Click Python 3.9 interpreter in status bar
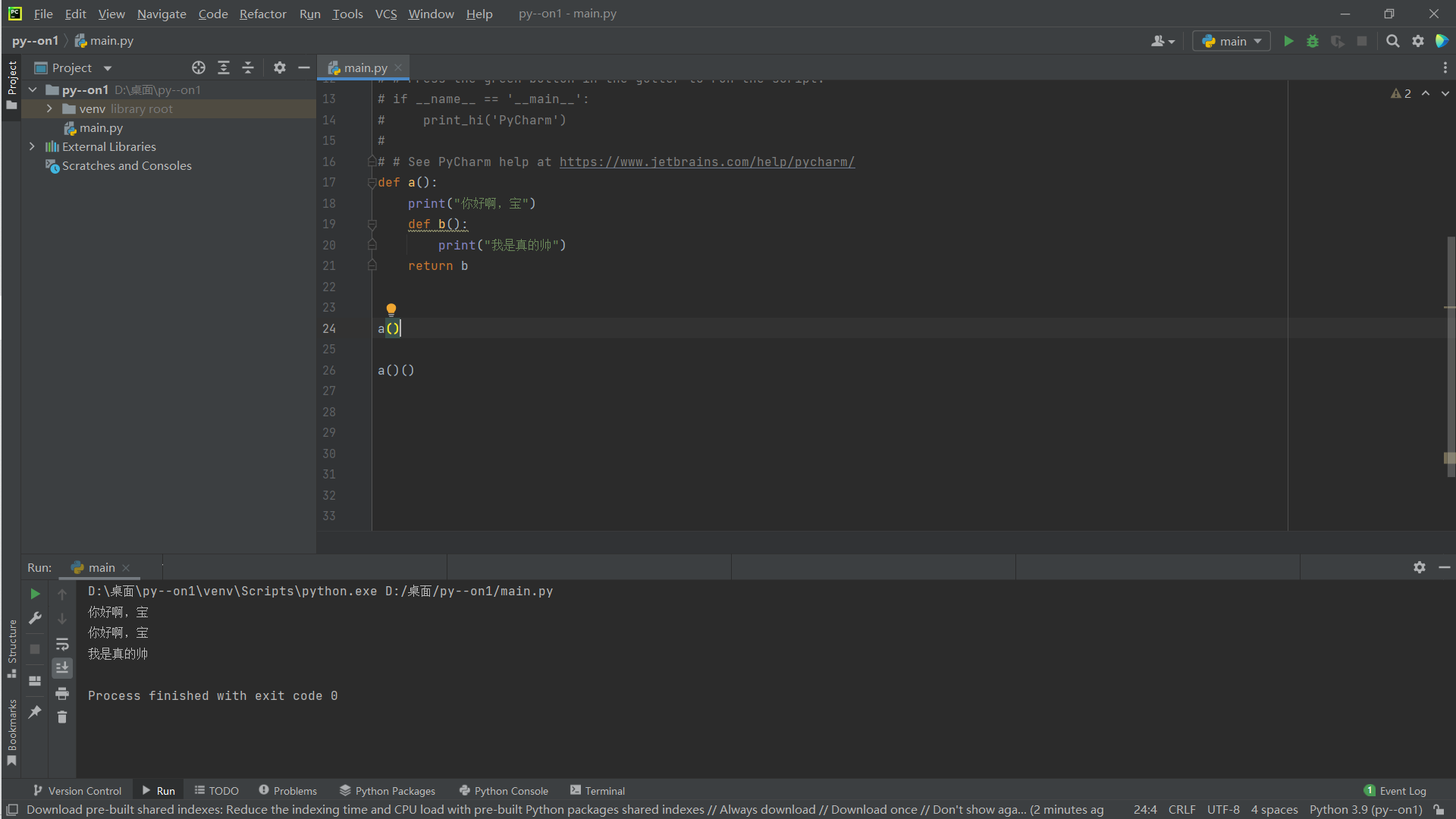1456x819 pixels. (x=1365, y=810)
